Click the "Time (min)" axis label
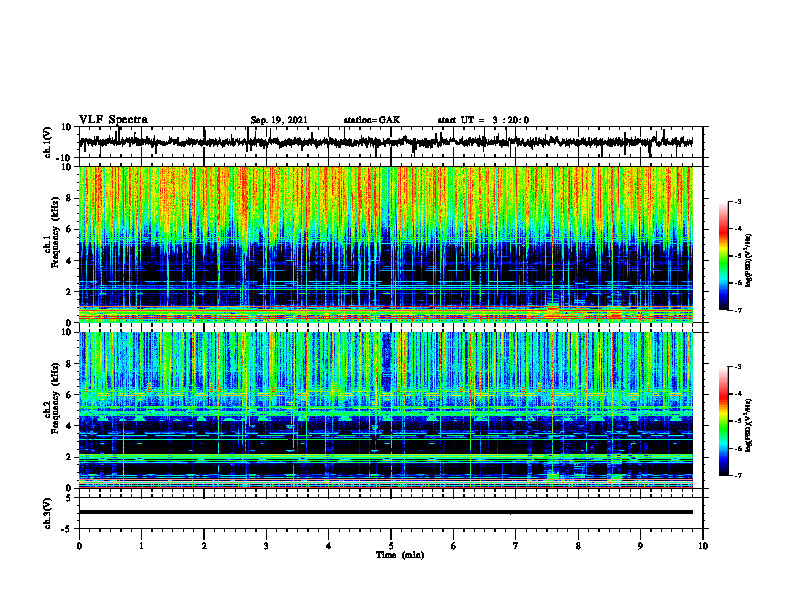Viewport: 792px width, 612px height. click(x=400, y=555)
